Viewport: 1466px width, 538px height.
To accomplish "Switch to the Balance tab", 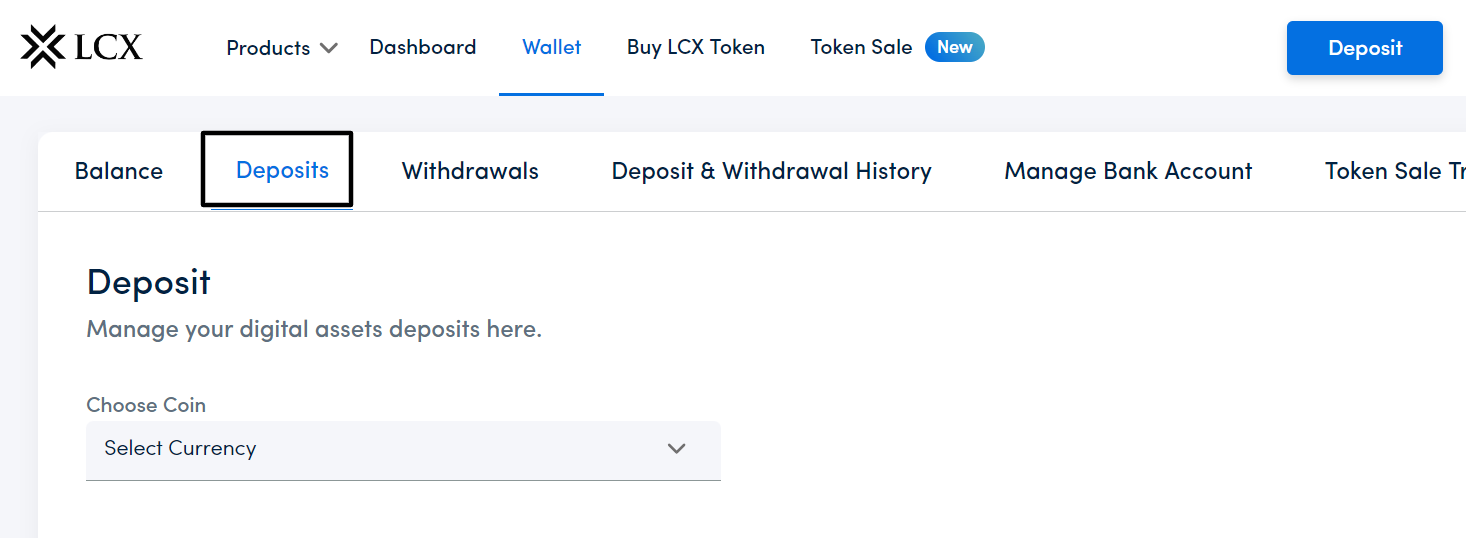I will (119, 171).
